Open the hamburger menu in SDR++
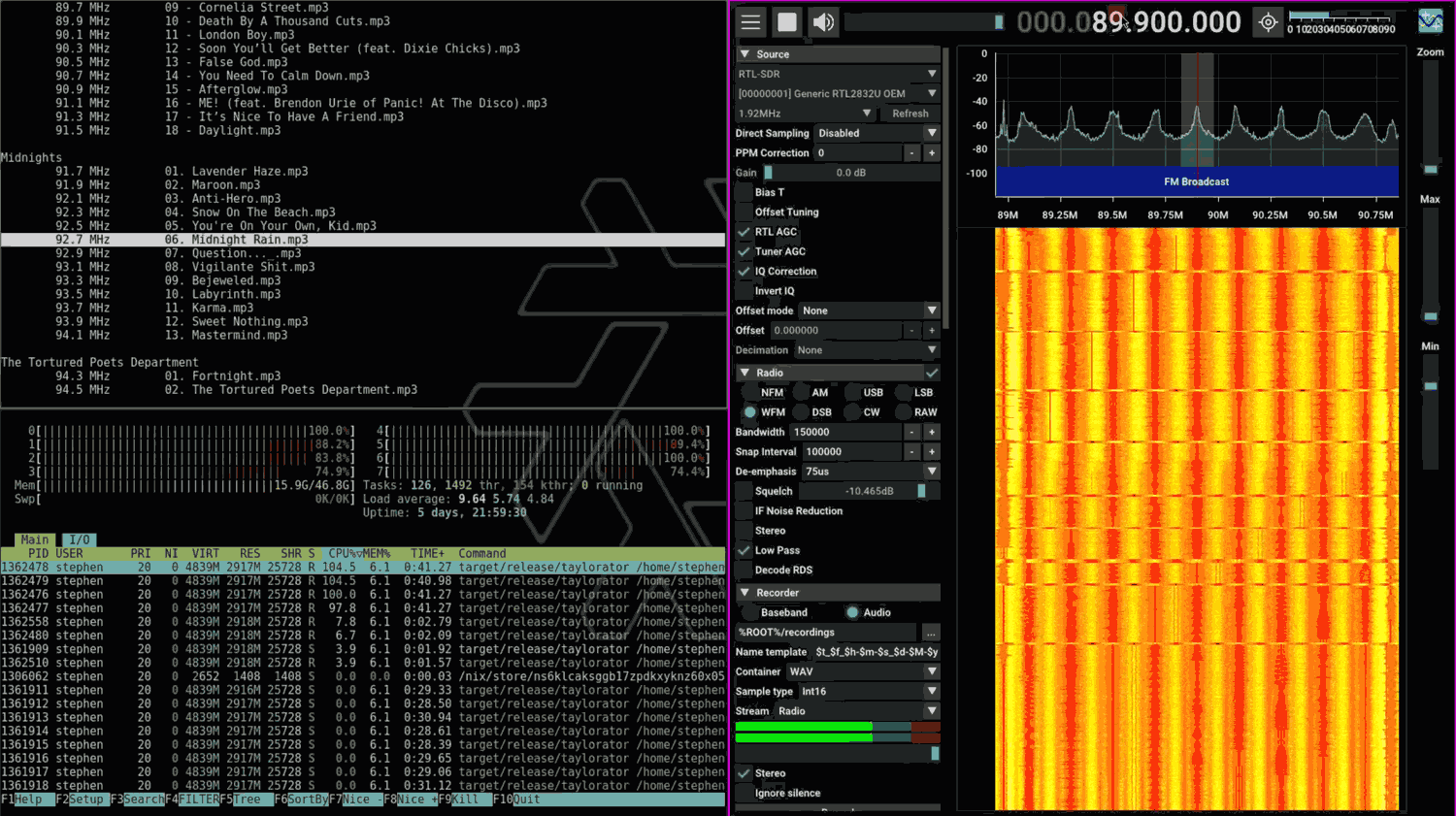 coord(750,21)
